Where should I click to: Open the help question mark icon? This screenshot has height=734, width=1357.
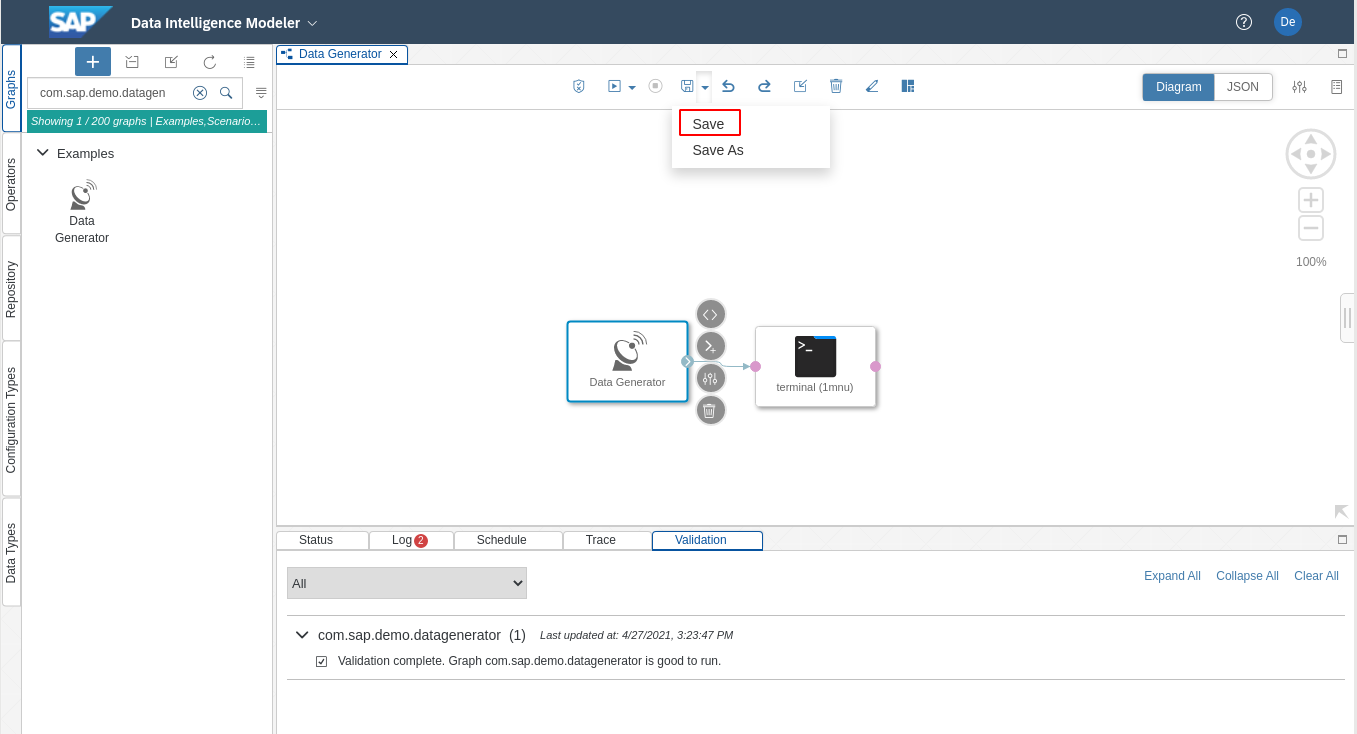[x=1244, y=22]
